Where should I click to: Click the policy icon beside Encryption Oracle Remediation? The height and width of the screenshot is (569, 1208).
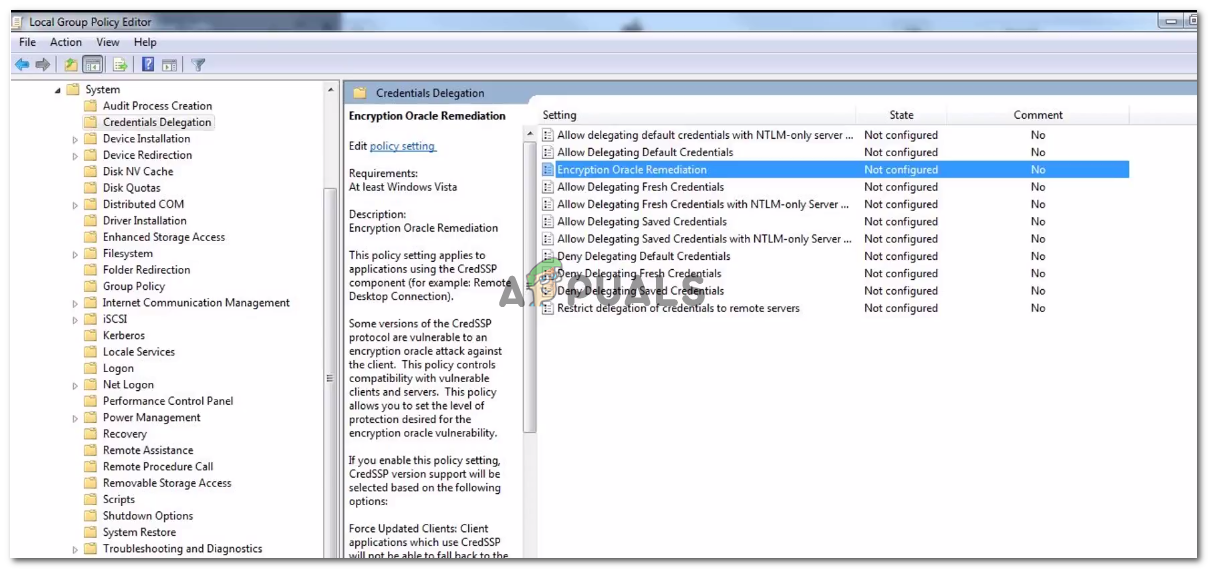(548, 170)
